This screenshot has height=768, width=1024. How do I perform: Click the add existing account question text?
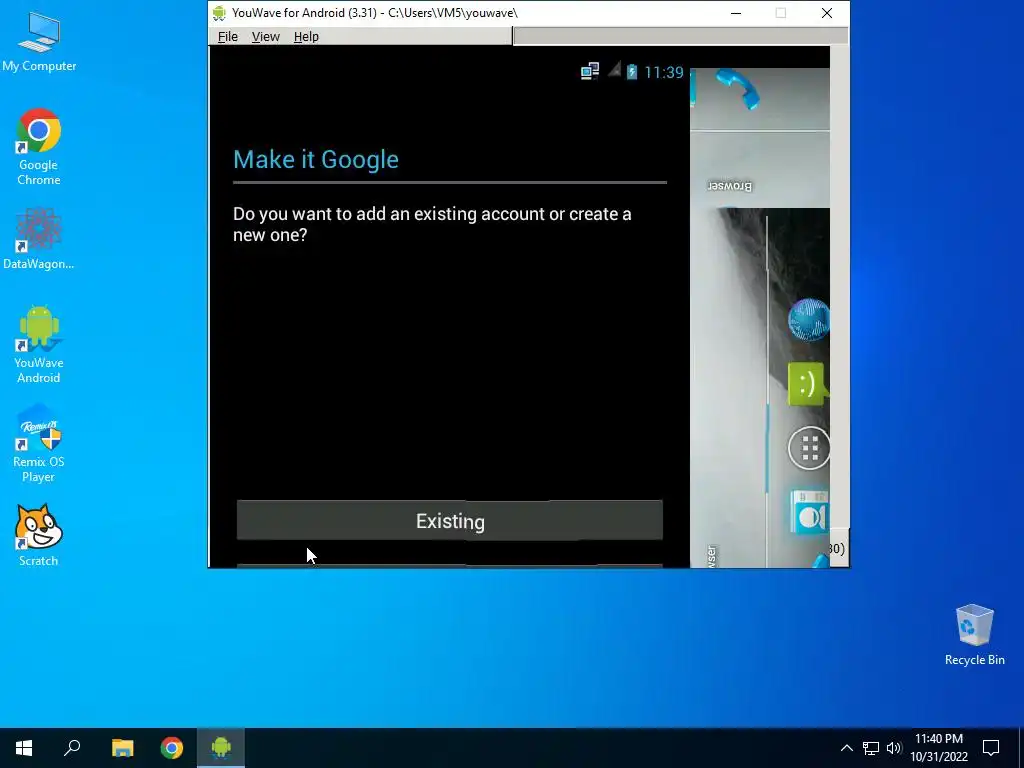432,224
